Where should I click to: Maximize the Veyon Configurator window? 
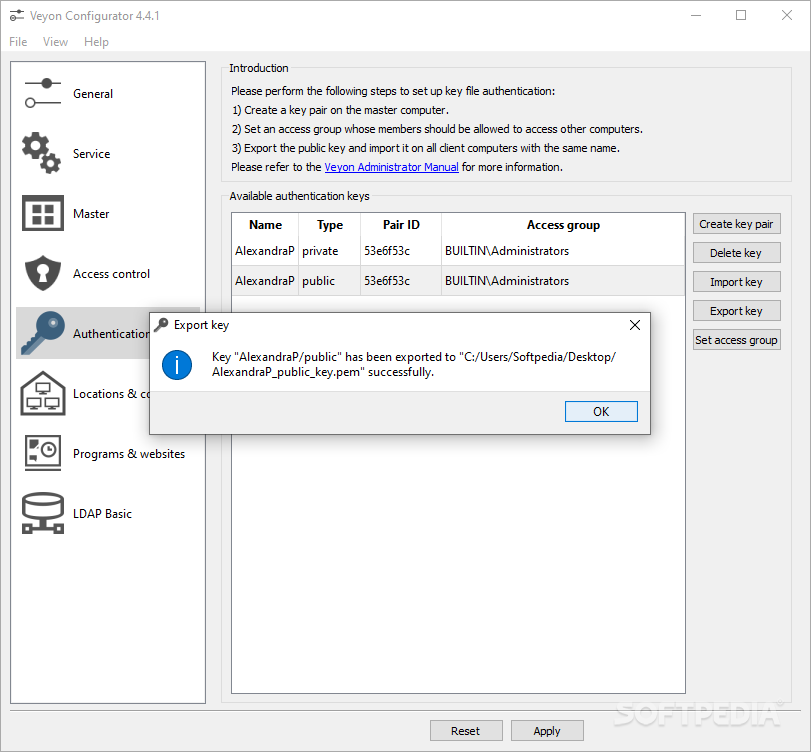(741, 16)
